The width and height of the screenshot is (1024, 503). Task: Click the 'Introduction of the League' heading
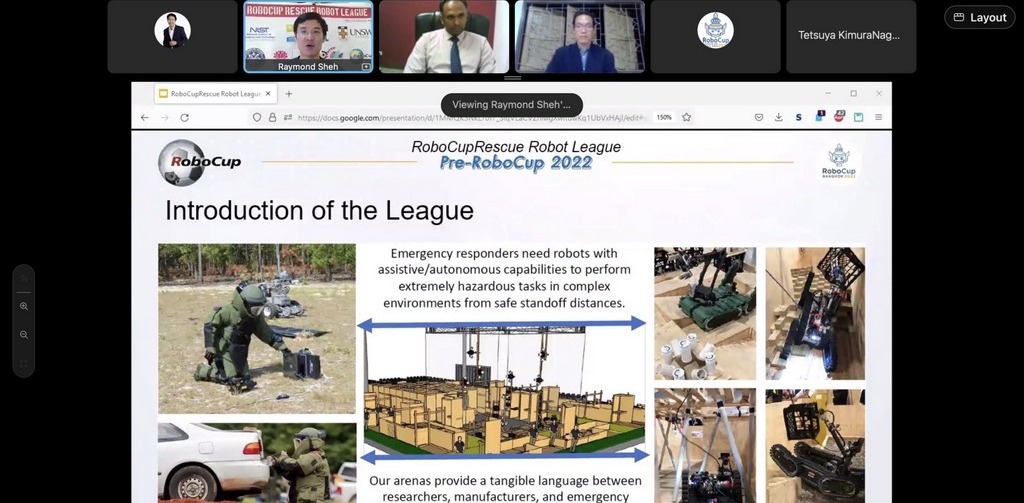319,211
